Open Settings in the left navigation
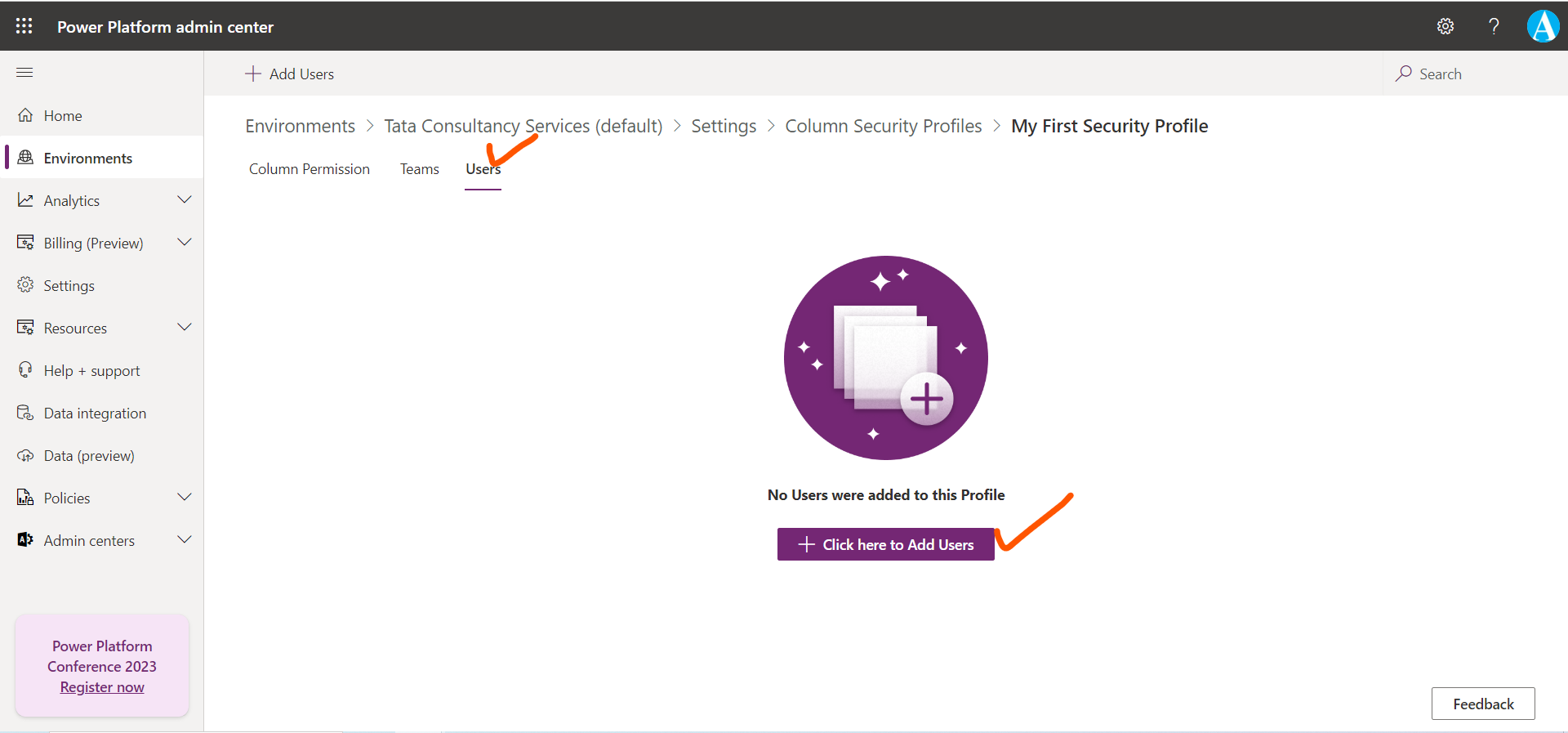 69,286
